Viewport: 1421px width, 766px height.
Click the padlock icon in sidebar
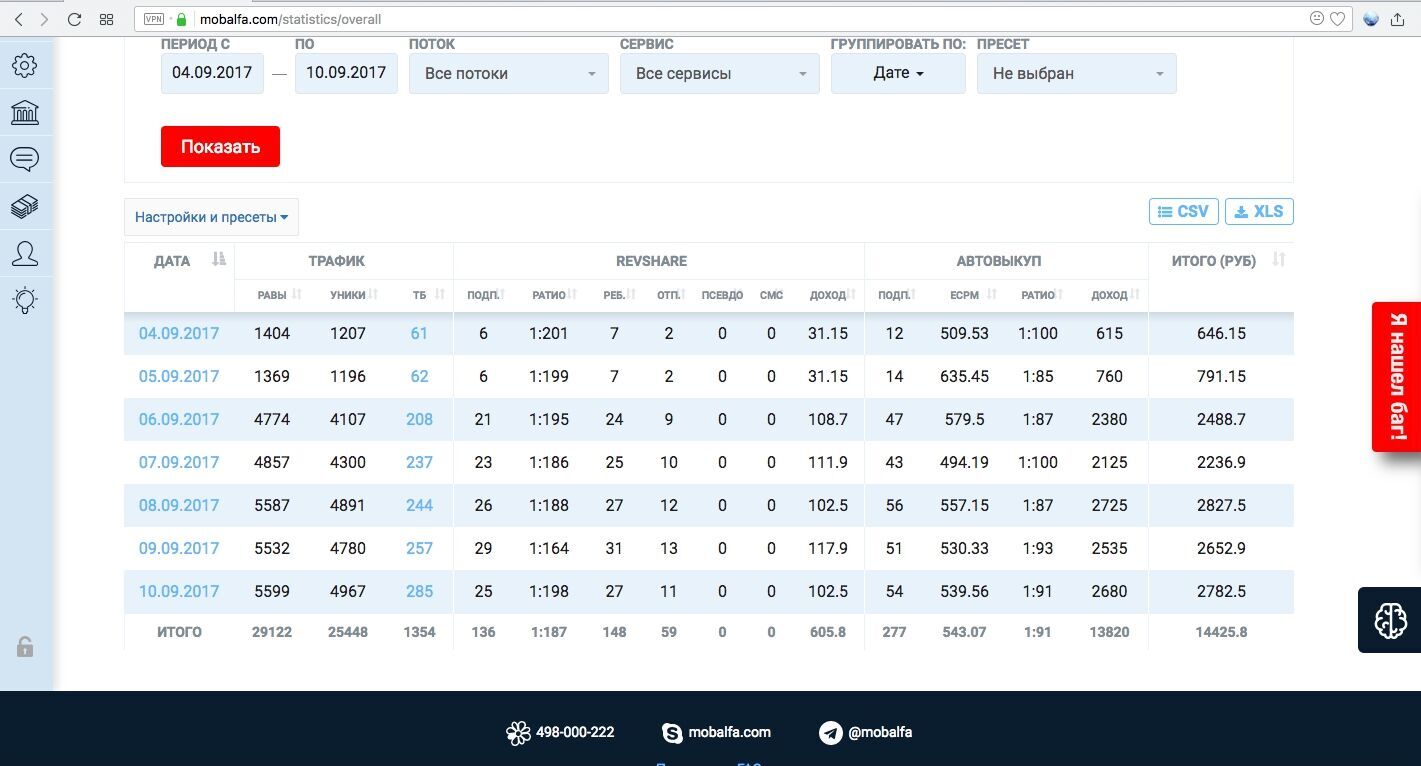click(25, 647)
